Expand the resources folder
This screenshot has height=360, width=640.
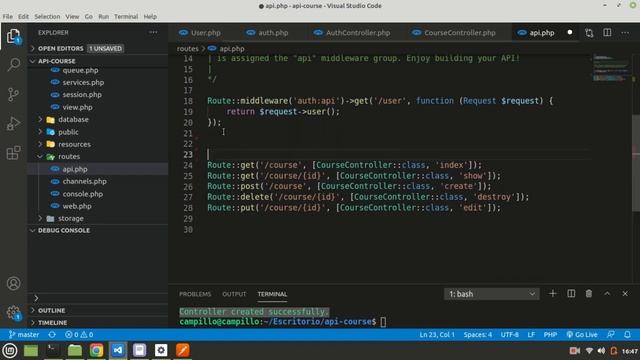coord(98,144)
